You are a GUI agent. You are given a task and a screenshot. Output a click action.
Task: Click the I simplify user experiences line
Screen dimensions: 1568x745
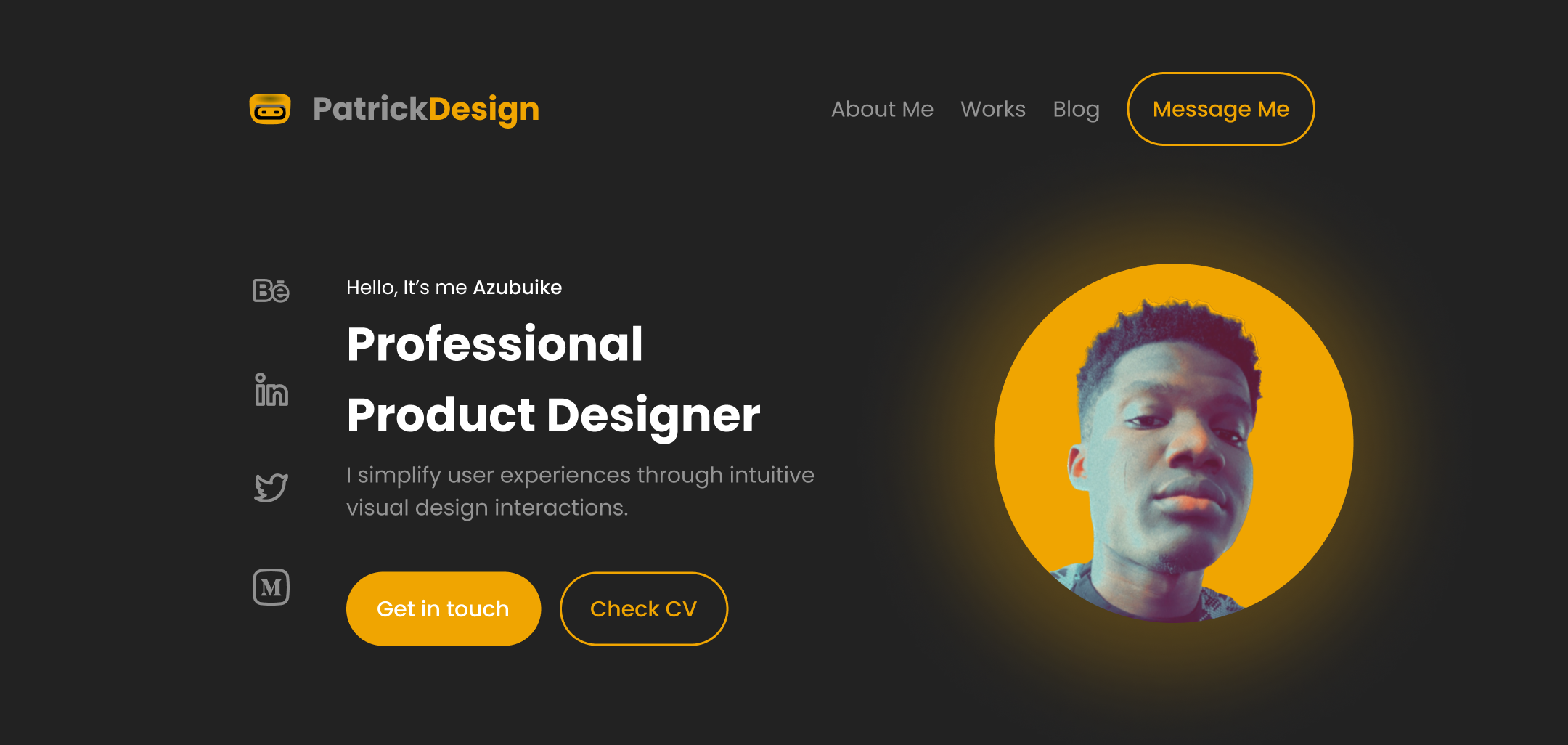pos(580,476)
